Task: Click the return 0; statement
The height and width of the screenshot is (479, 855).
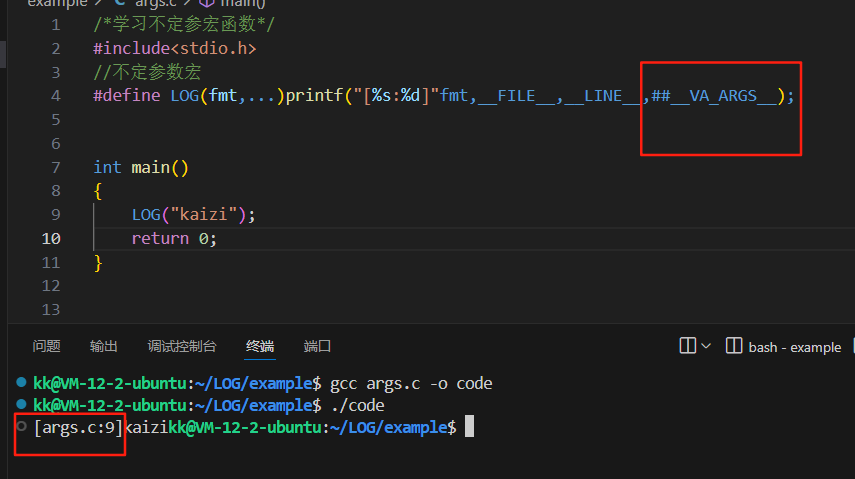Action: pyautogui.click(x=174, y=238)
